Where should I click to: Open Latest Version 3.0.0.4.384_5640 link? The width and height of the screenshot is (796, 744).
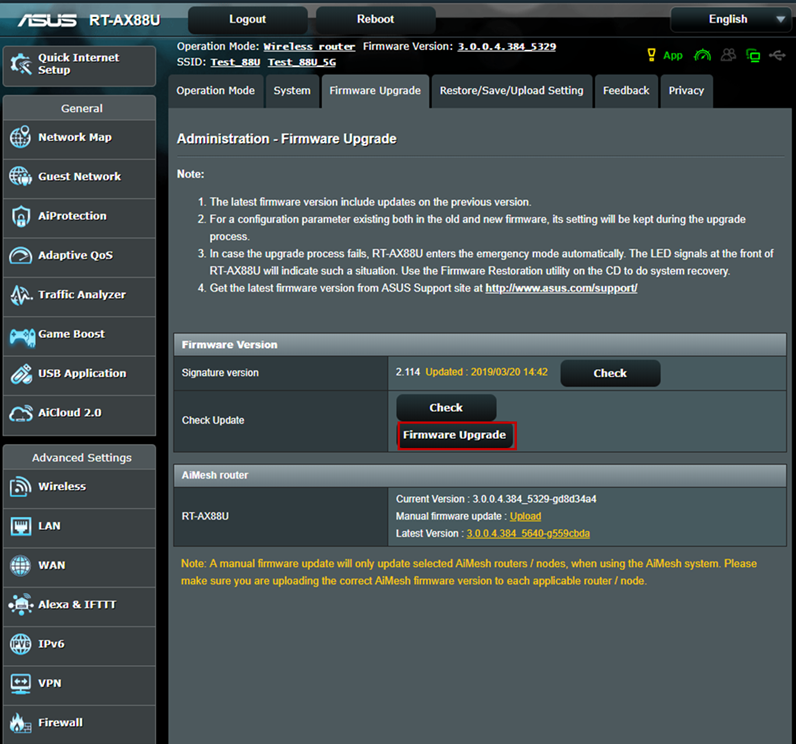click(x=528, y=533)
